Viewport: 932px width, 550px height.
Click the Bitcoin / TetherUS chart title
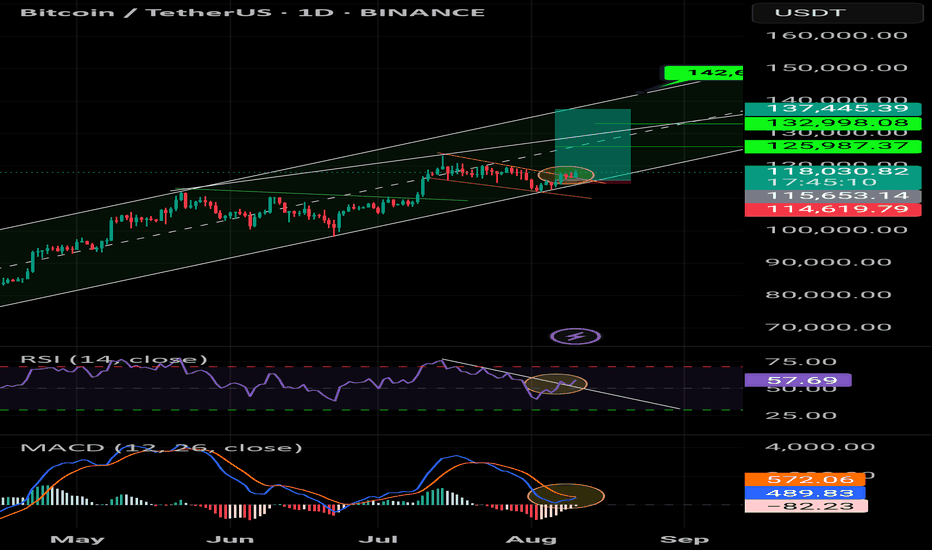253,12
